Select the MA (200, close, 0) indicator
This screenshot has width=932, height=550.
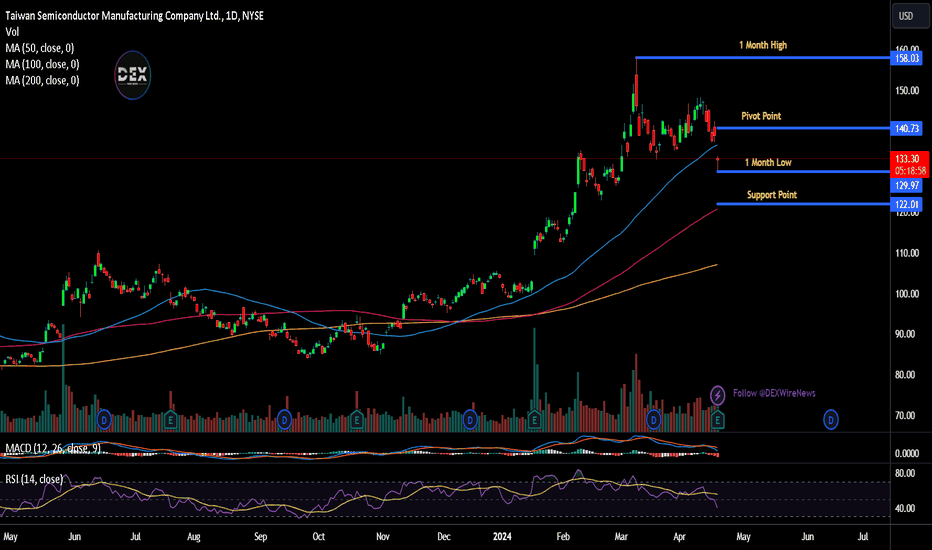42,80
